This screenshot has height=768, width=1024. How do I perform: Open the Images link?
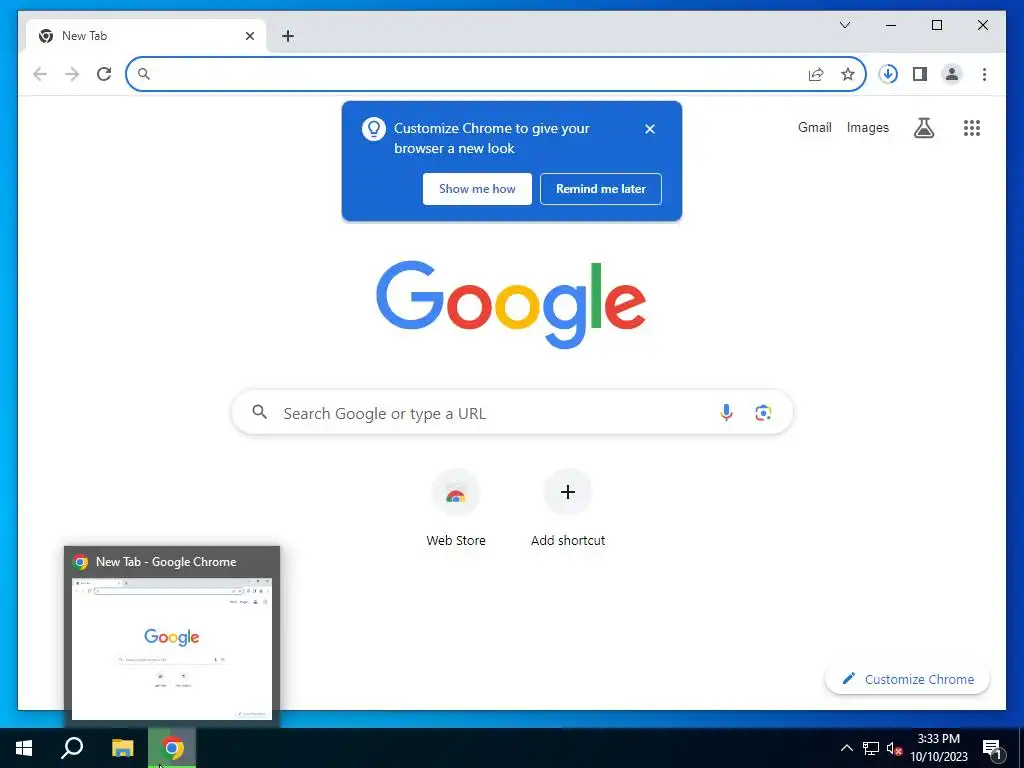point(867,127)
